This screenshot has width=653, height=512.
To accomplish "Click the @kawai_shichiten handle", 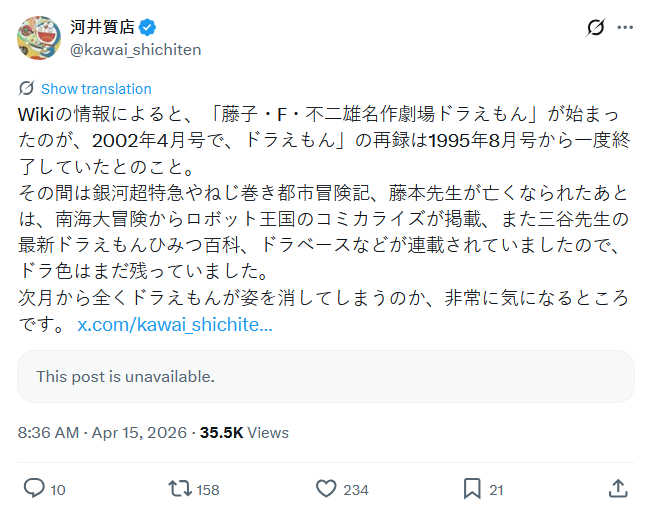I will [x=135, y=48].
